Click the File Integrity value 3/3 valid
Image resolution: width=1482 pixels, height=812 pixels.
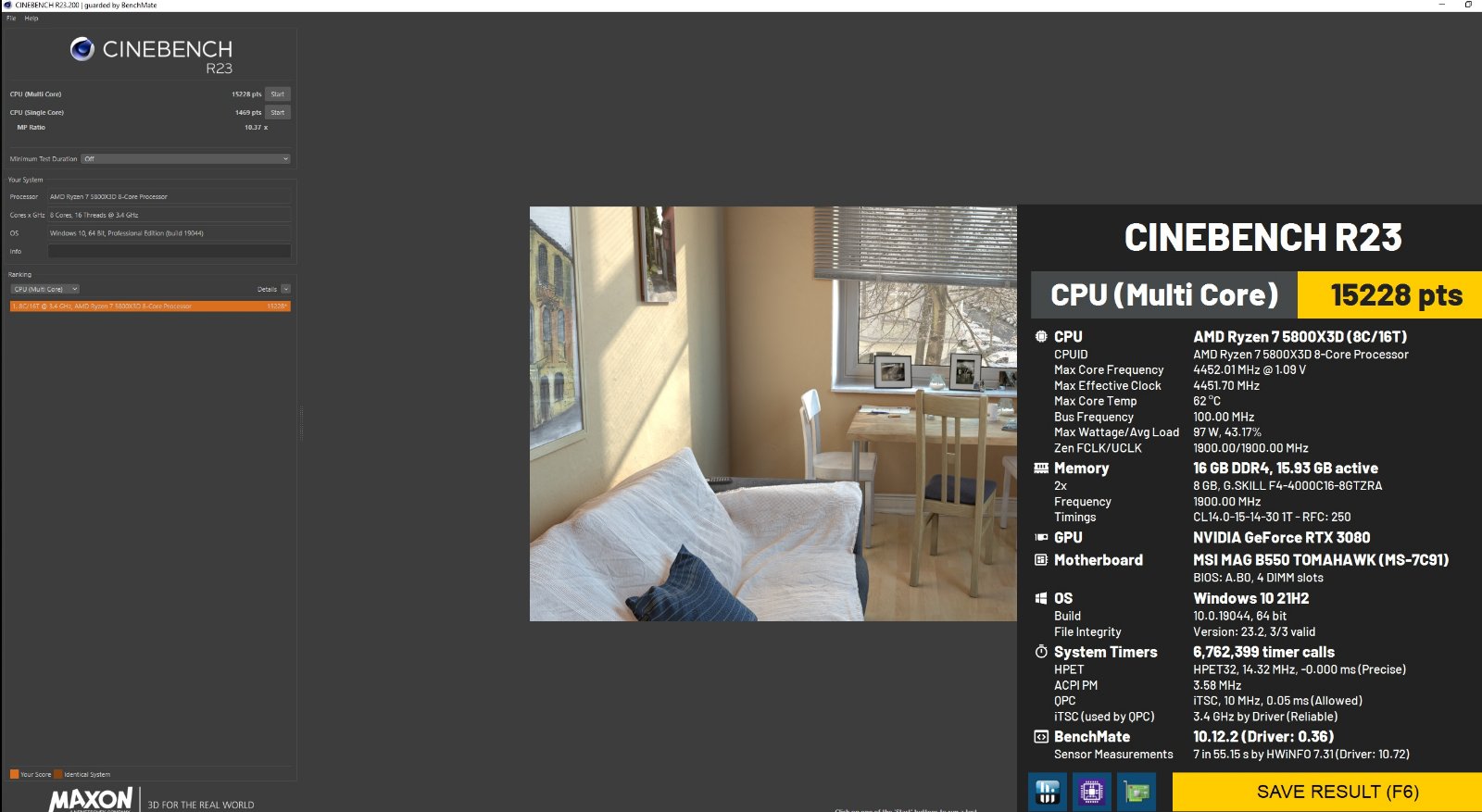coord(1254,632)
